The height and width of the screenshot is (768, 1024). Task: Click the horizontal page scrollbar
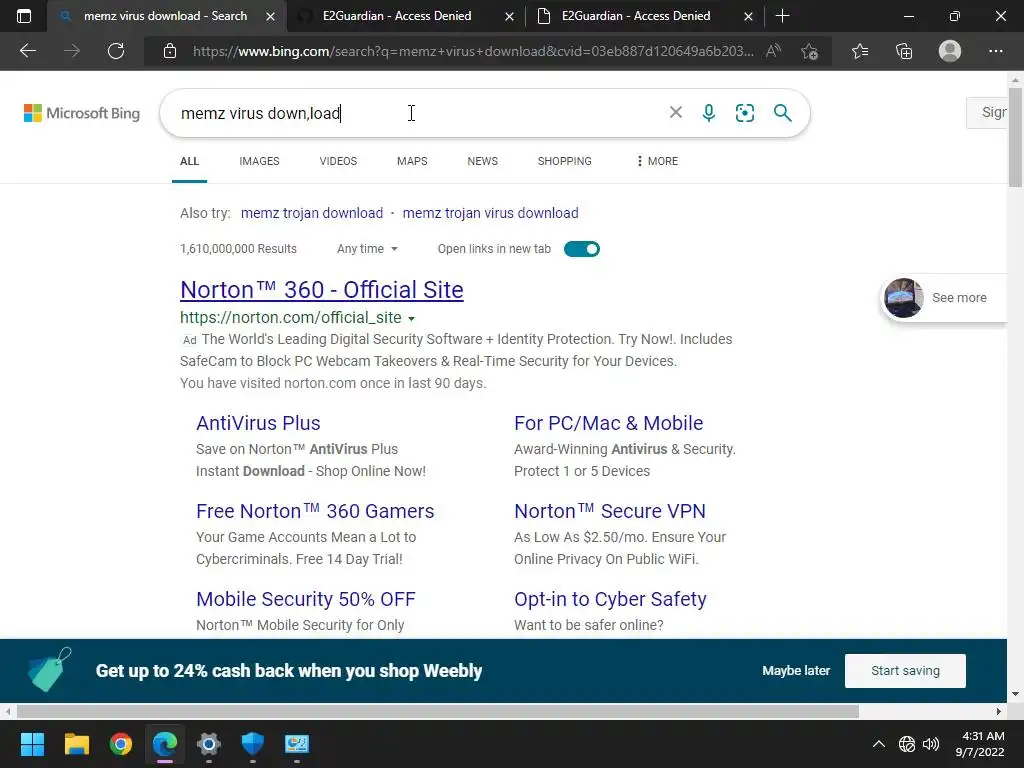click(x=438, y=711)
